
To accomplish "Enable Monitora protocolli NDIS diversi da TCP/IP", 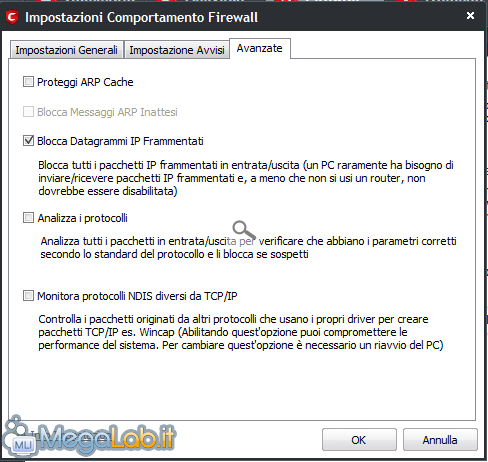I will (x=28, y=296).
